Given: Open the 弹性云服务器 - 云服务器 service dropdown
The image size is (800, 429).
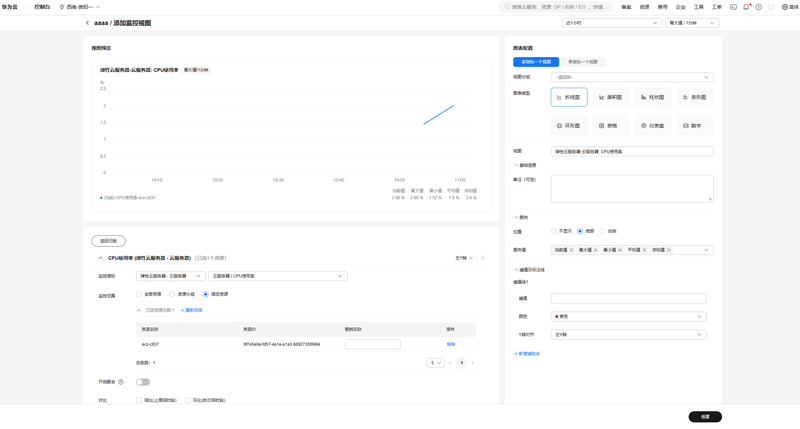Looking at the screenshot, I should 170,276.
